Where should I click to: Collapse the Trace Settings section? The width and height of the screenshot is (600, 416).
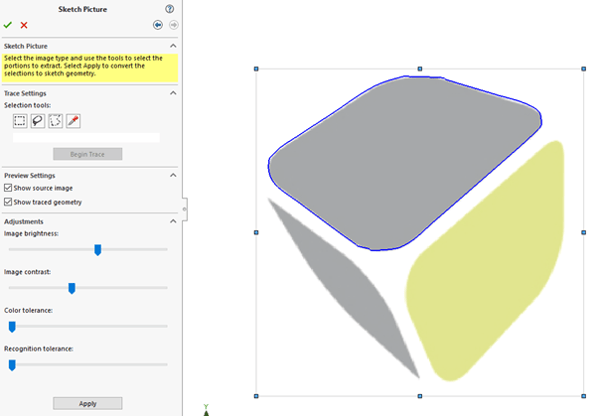tap(173, 93)
